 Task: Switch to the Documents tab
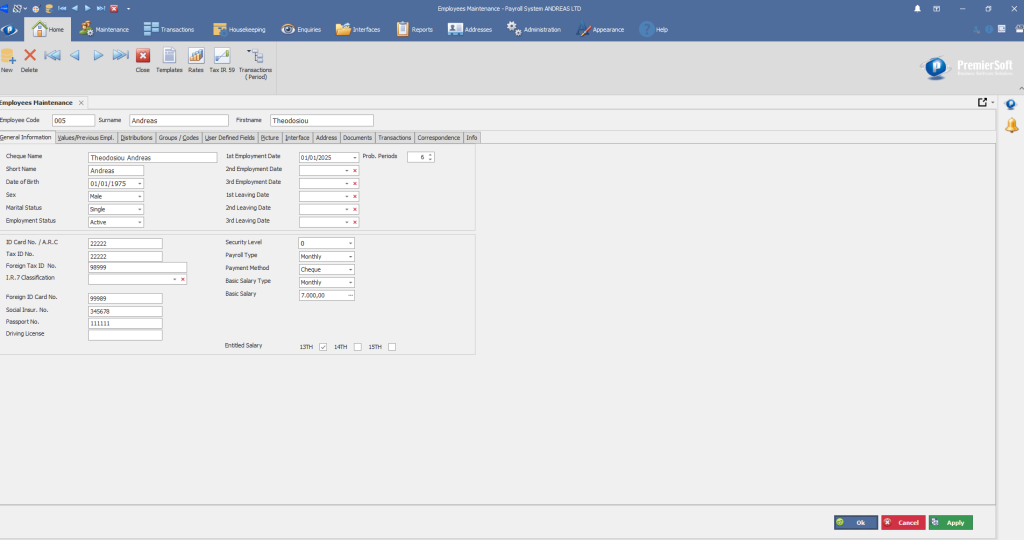357,138
